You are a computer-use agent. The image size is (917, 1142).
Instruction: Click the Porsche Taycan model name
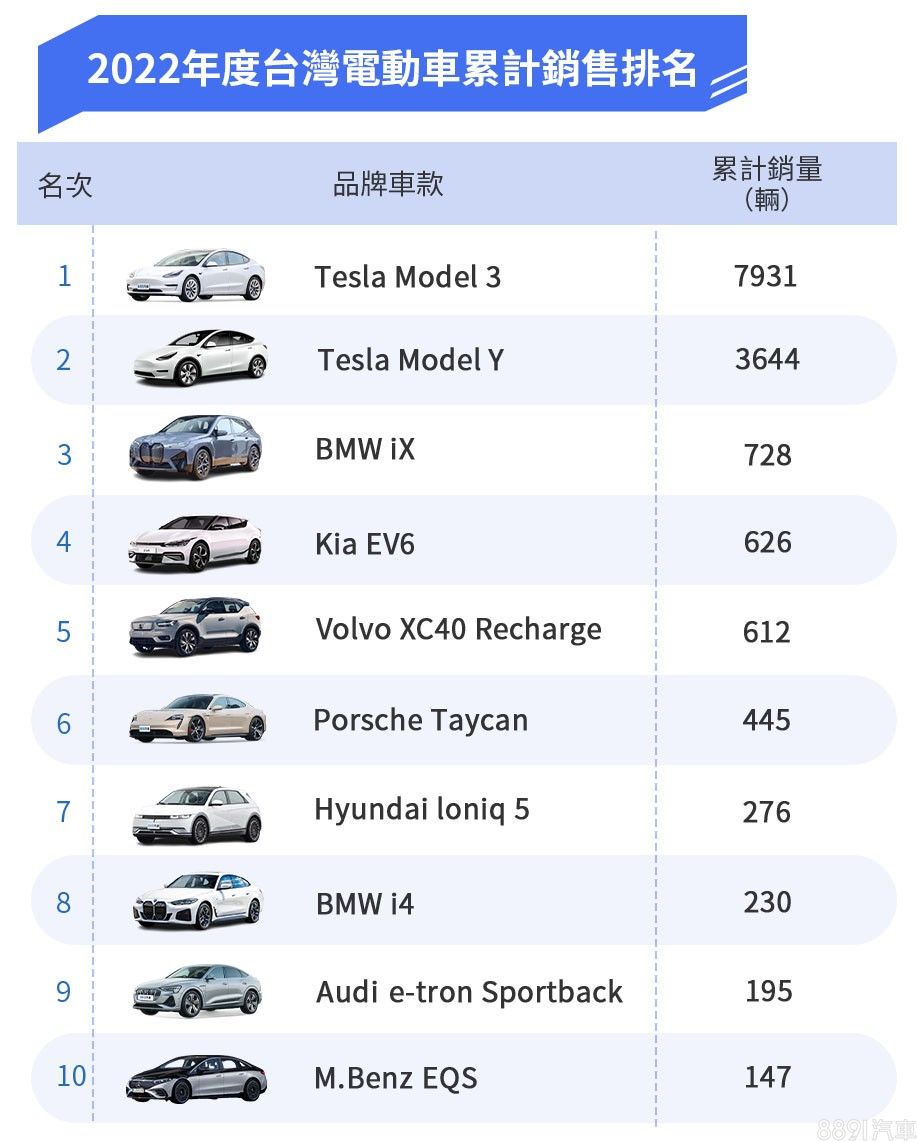pos(420,720)
